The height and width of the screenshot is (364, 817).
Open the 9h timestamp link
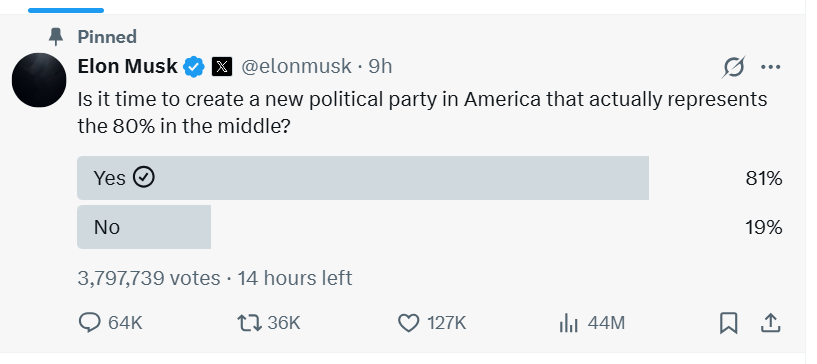click(380, 67)
